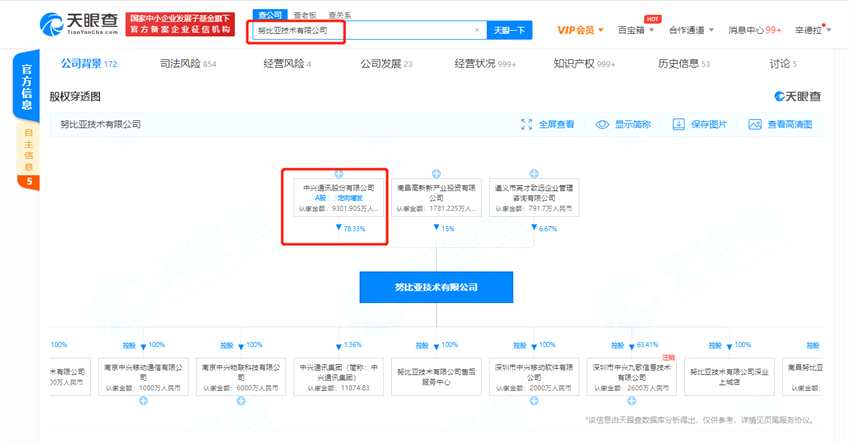Open the 司法风险 tab

click(188, 64)
